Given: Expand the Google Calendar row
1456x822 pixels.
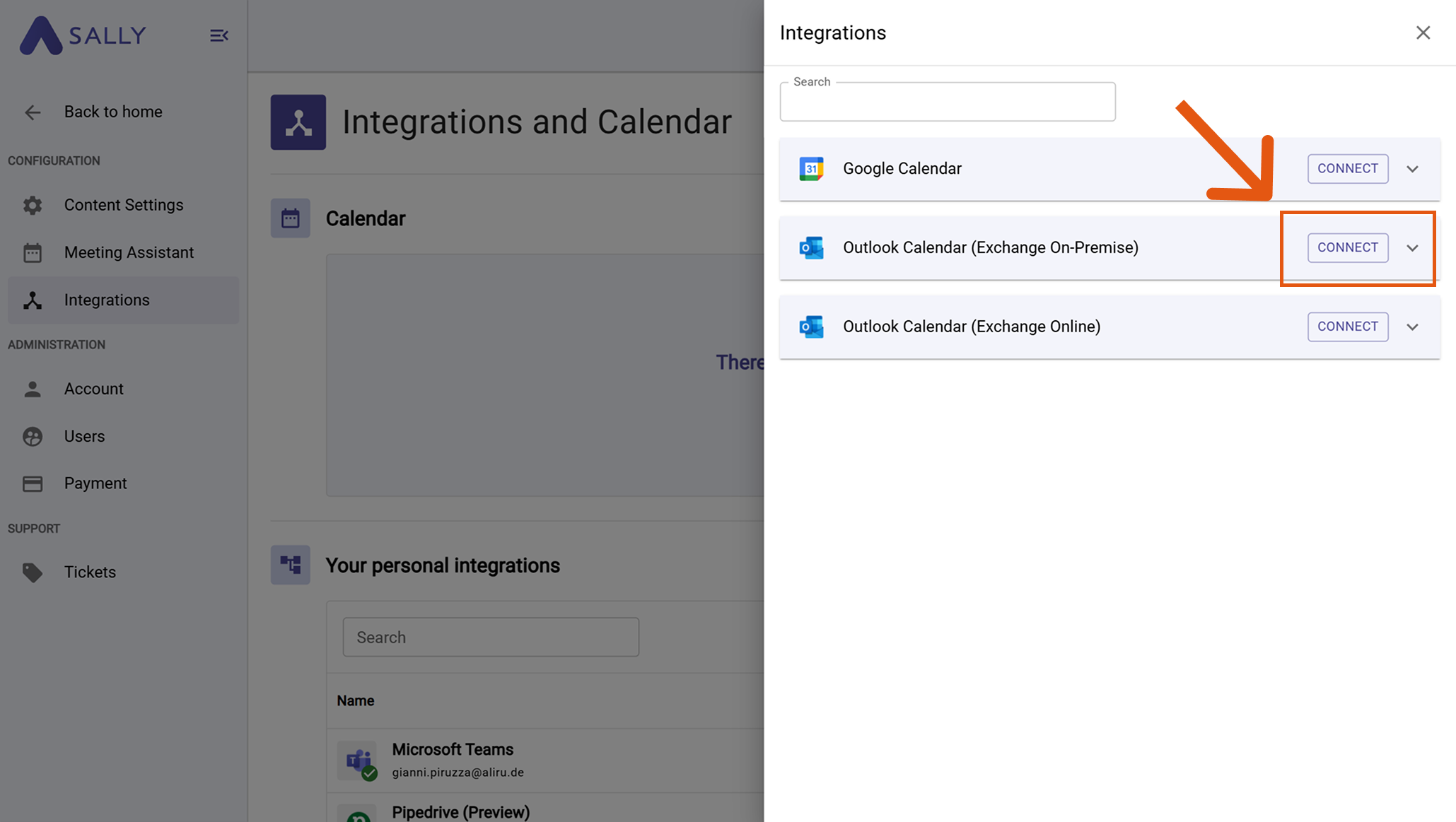Looking at the screenshot, I should point(1412,169).
